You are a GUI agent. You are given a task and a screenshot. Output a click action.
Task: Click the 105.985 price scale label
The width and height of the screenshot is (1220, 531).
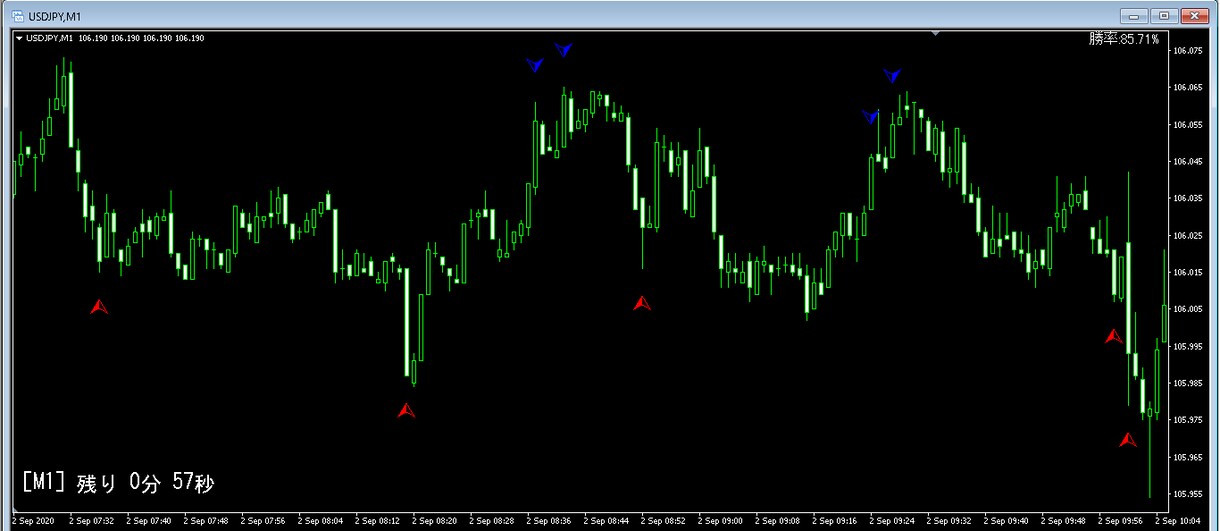coord(1189,383)
